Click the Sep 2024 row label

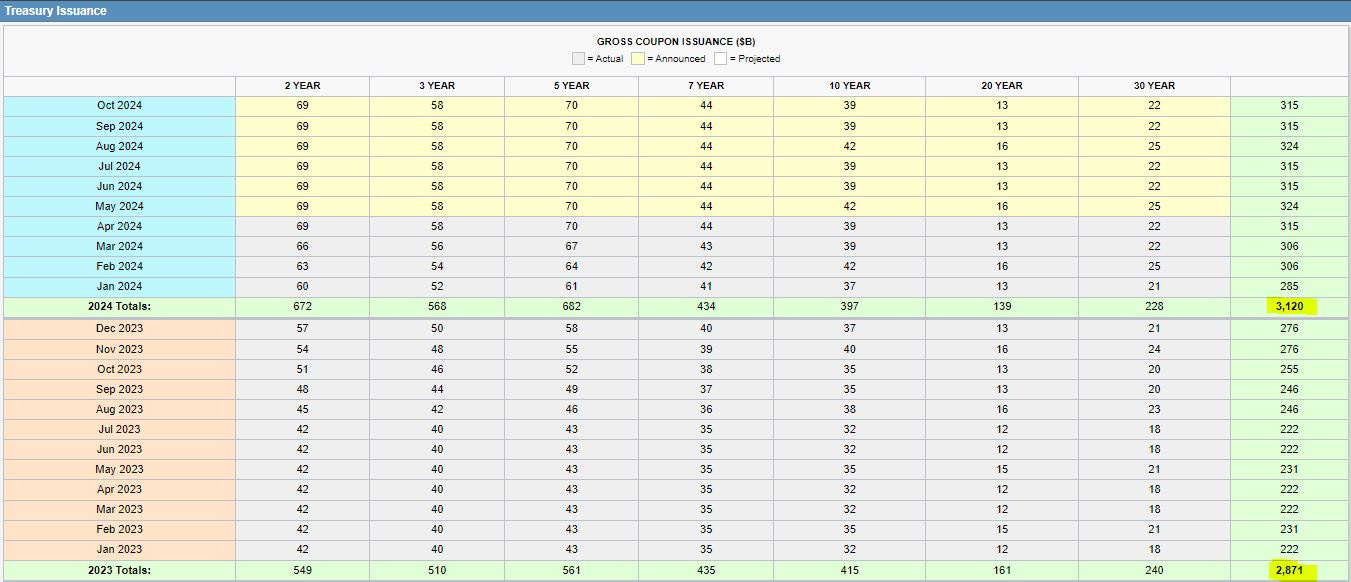[120, 126]
